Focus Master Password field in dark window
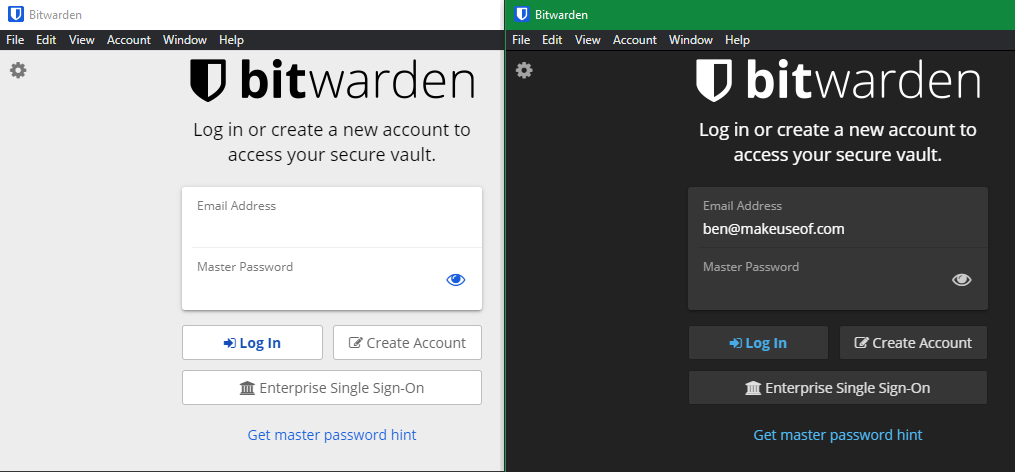Image resolution: width=1015 pixels, height=472 pixels. (820, 288)
